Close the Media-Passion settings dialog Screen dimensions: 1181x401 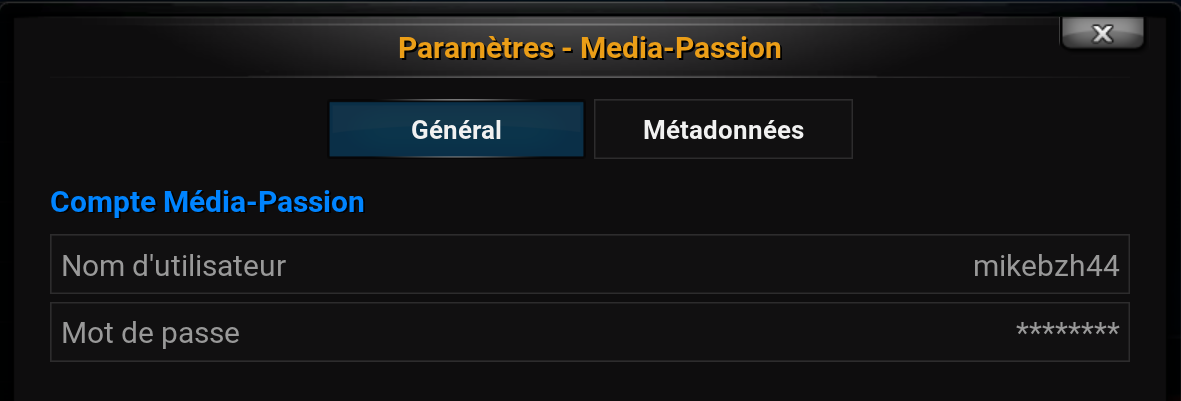pyautogui.click(x=1102, y=35)
